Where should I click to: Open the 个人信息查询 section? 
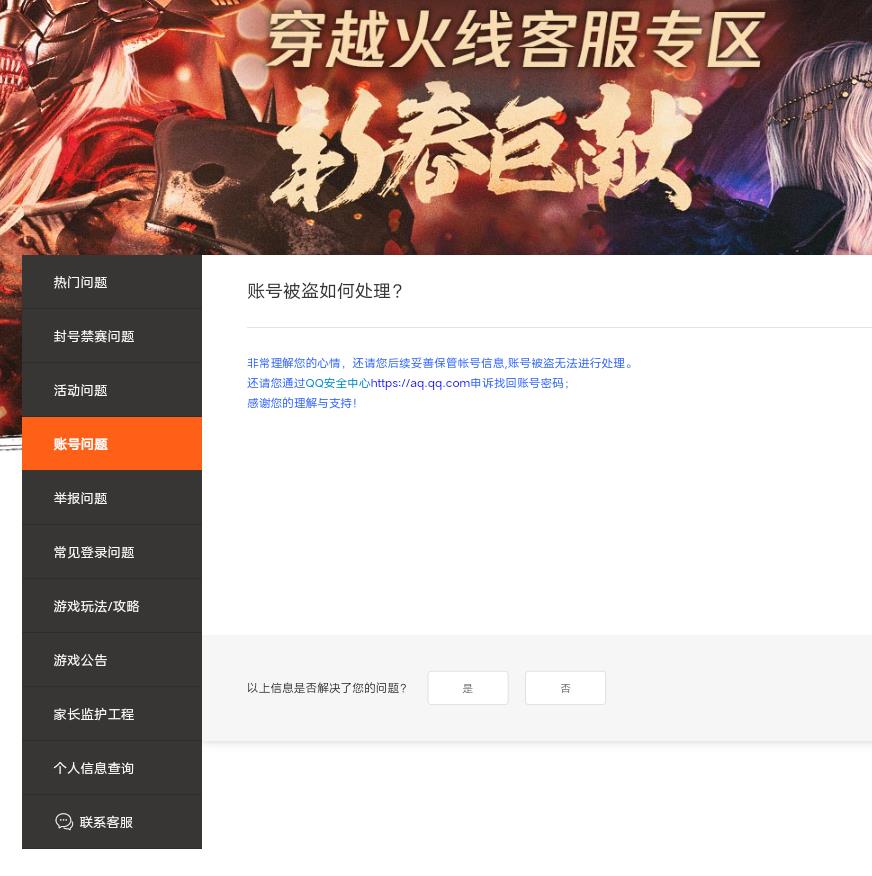click(93, 768)
